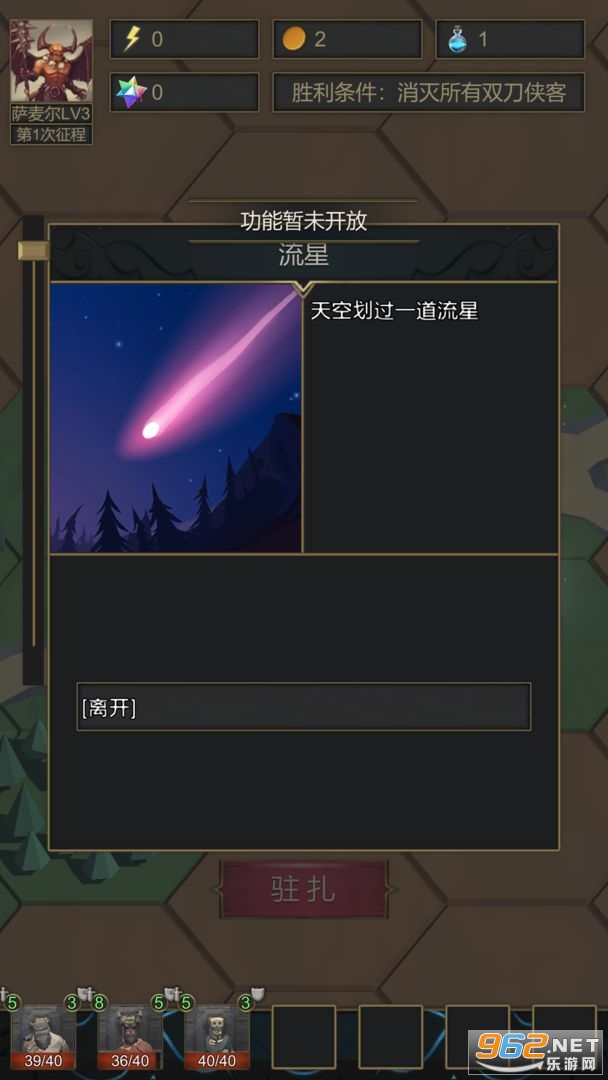This screenshot has width=608, height=1080.
Task: Tap the lightning energy icon
Action: pos(132,39)
